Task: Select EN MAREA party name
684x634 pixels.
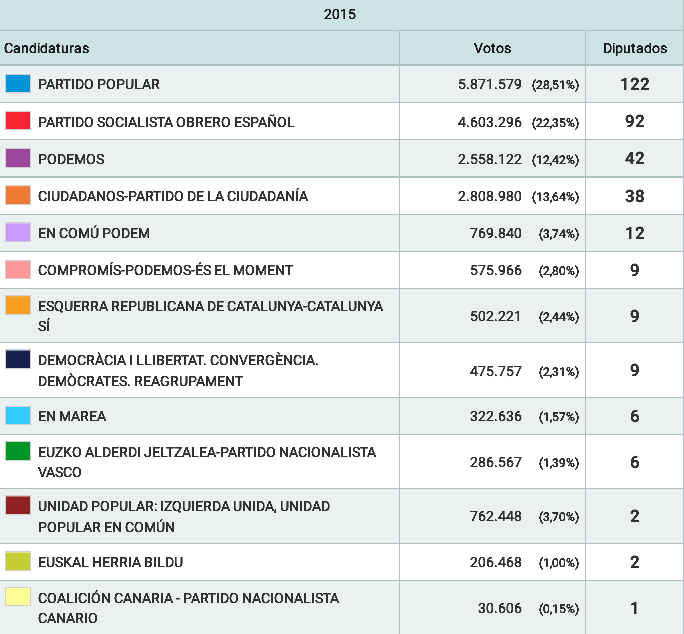Action: [72, 416]
